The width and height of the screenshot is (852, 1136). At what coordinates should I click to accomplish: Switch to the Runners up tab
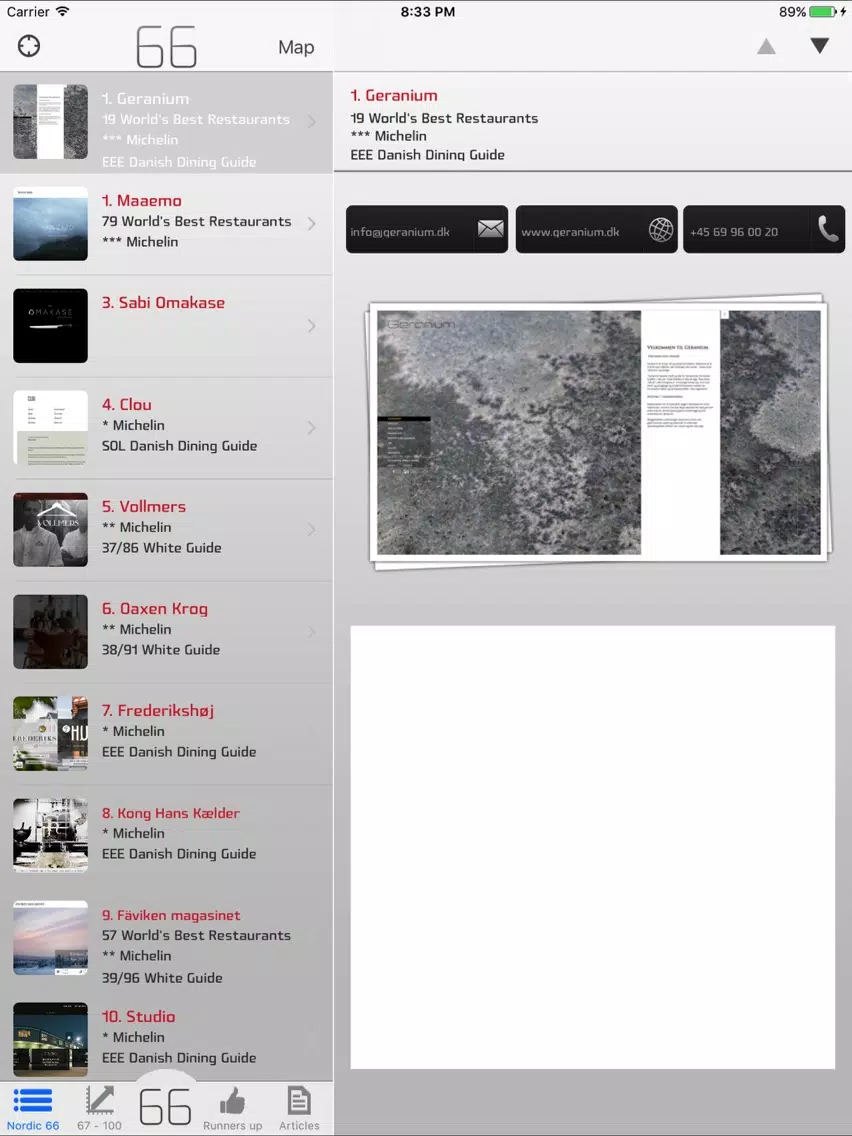(233, 1108)
